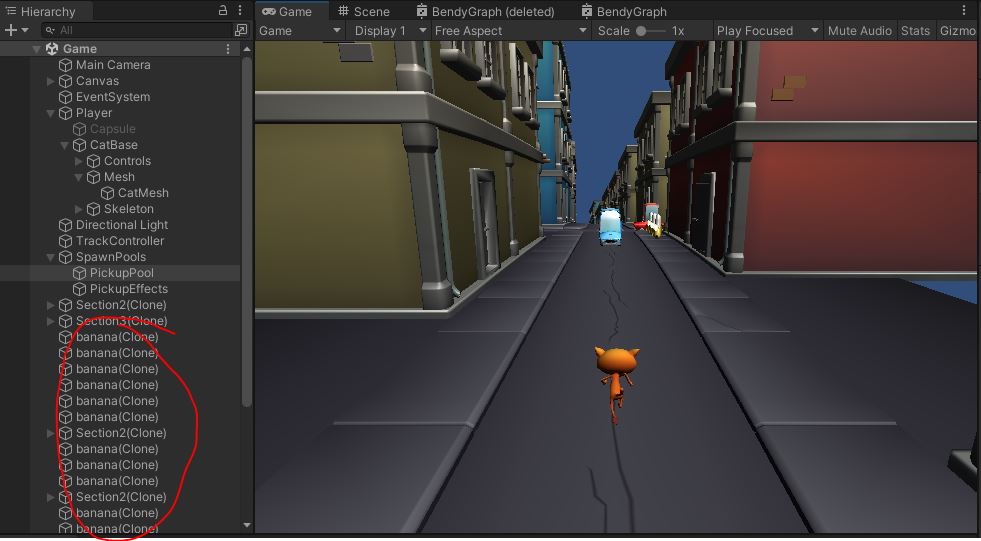Expand the Canvas object in the hierarchy
This screenshot has height=541, width=981.
coord(51,81)
